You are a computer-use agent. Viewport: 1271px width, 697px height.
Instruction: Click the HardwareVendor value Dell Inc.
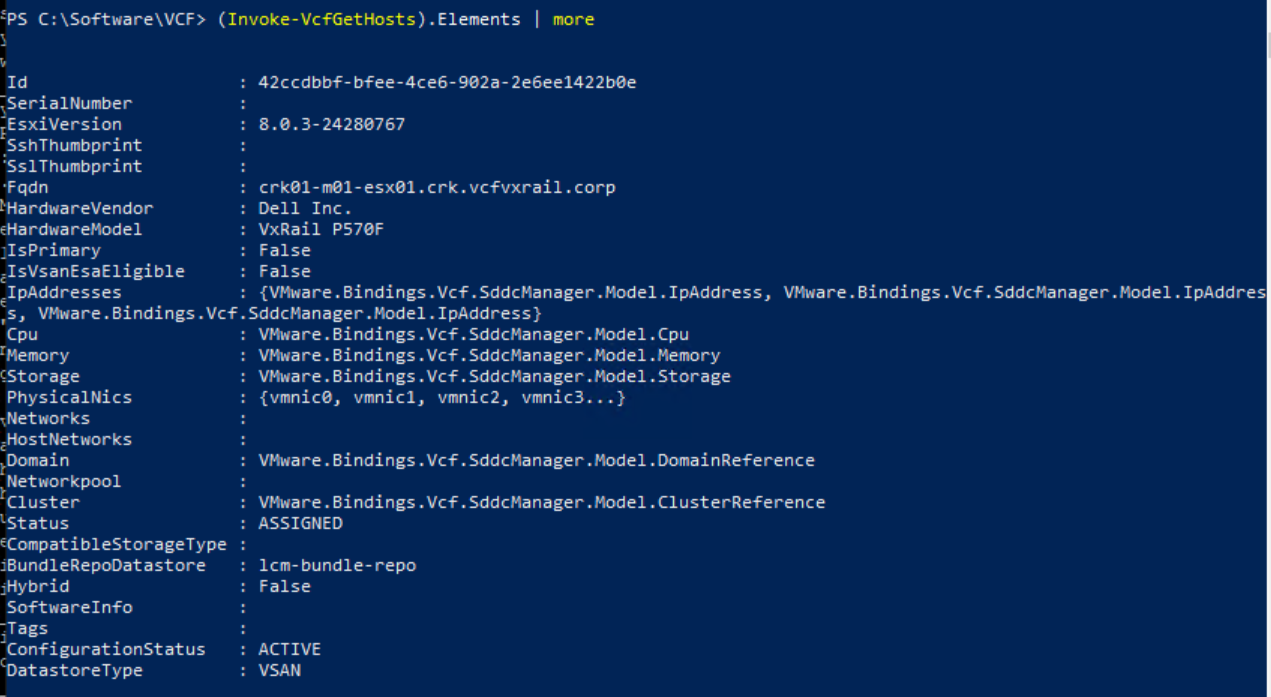(x=305, y=208)
